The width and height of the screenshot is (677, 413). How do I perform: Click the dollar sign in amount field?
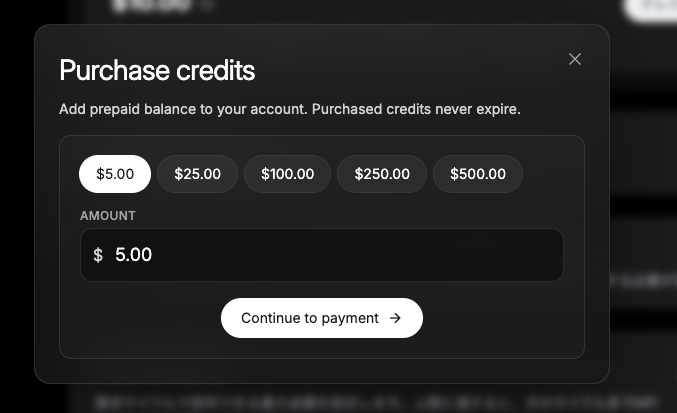point(98,255)
